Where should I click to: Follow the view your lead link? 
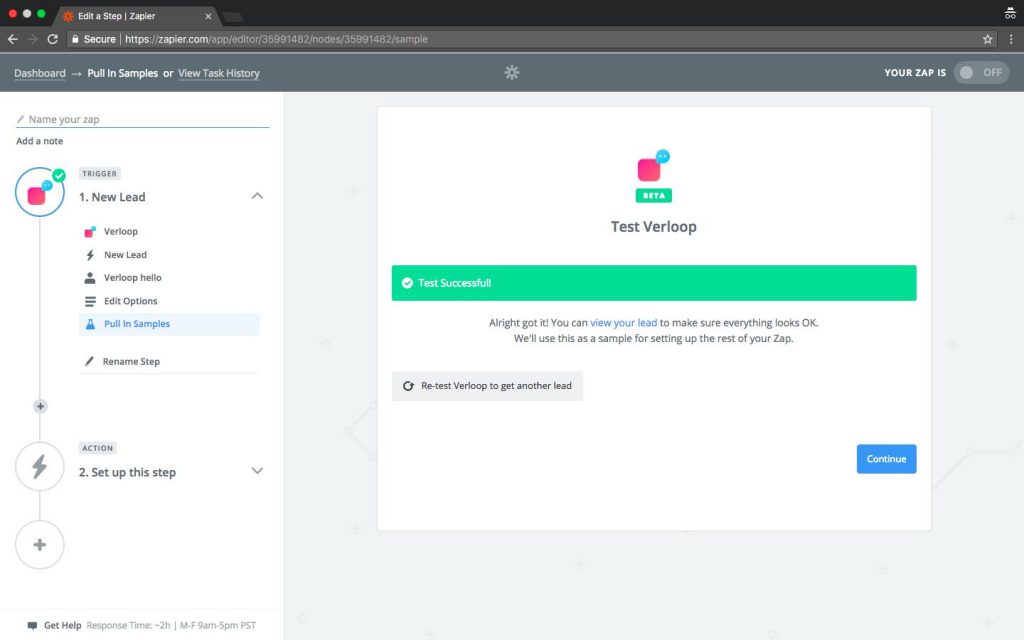[x=624, y=323]
